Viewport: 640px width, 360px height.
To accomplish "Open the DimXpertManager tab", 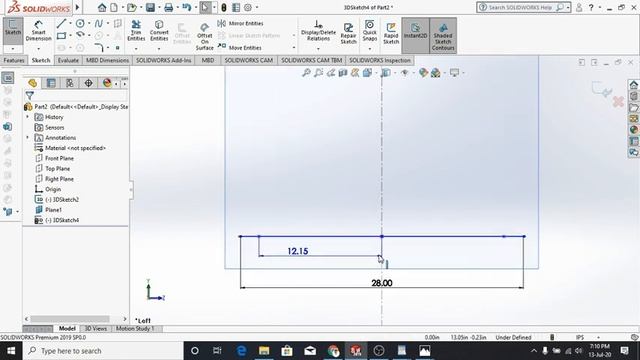I will click(x=89, y=83).
